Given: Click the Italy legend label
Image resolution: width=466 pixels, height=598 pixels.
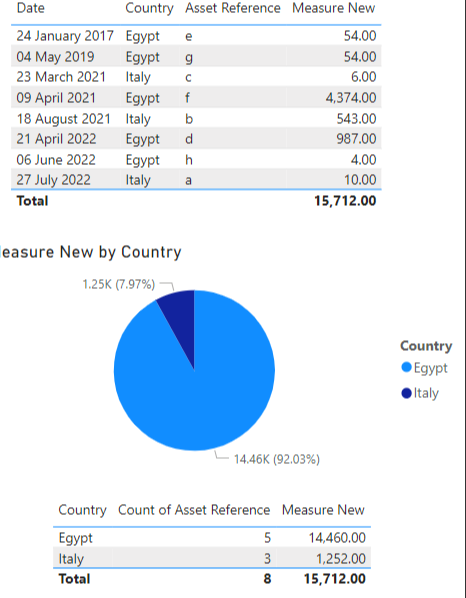Looking at the screenshot, I should pyautogui.click(x=426, y=393).
